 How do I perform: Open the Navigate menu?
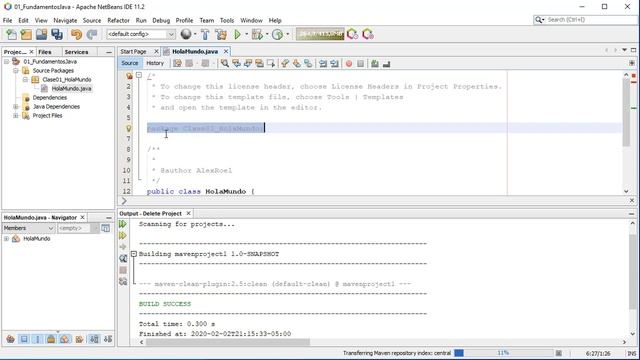(65, 20)
